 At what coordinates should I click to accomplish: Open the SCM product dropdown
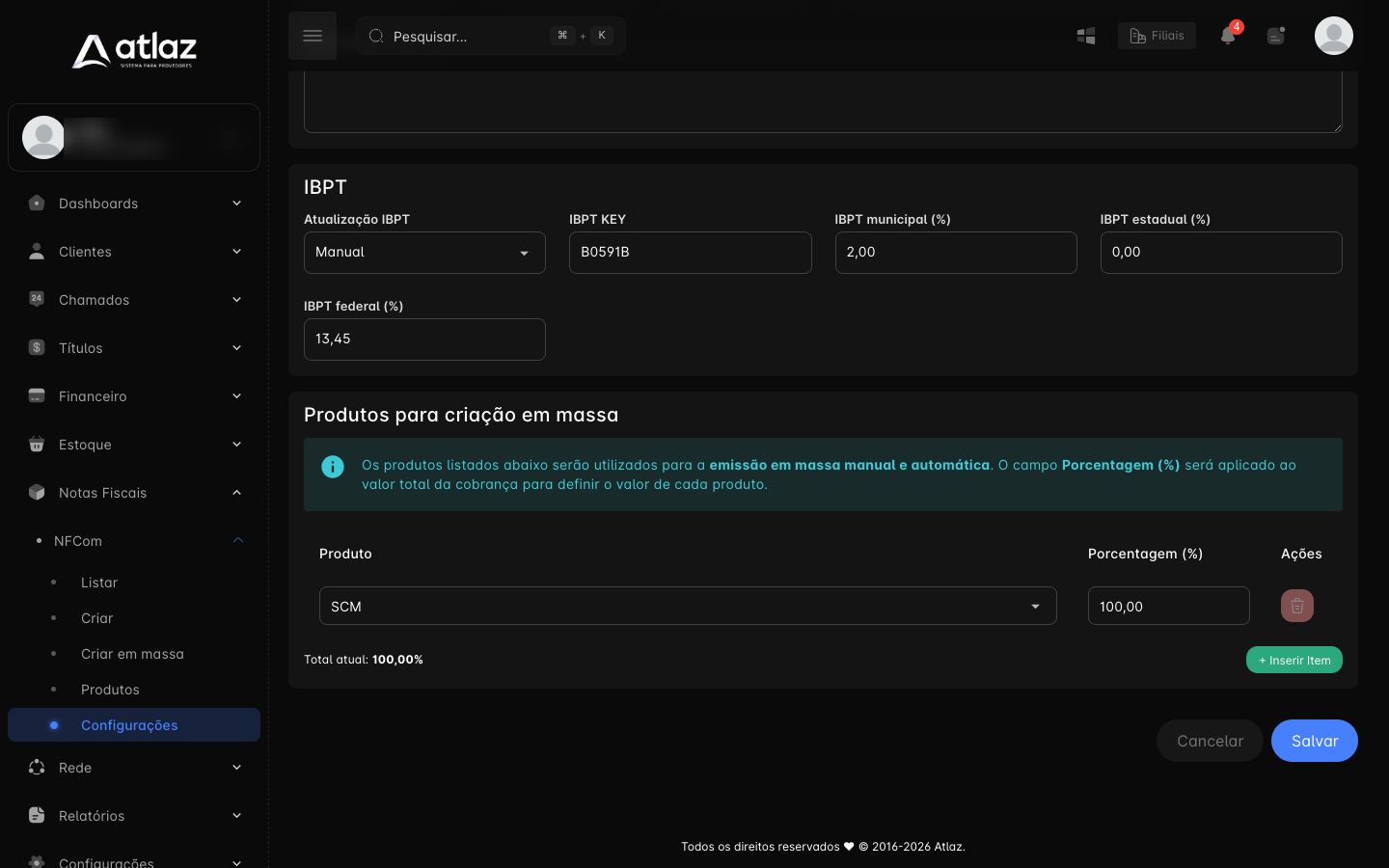pos(688,606)
